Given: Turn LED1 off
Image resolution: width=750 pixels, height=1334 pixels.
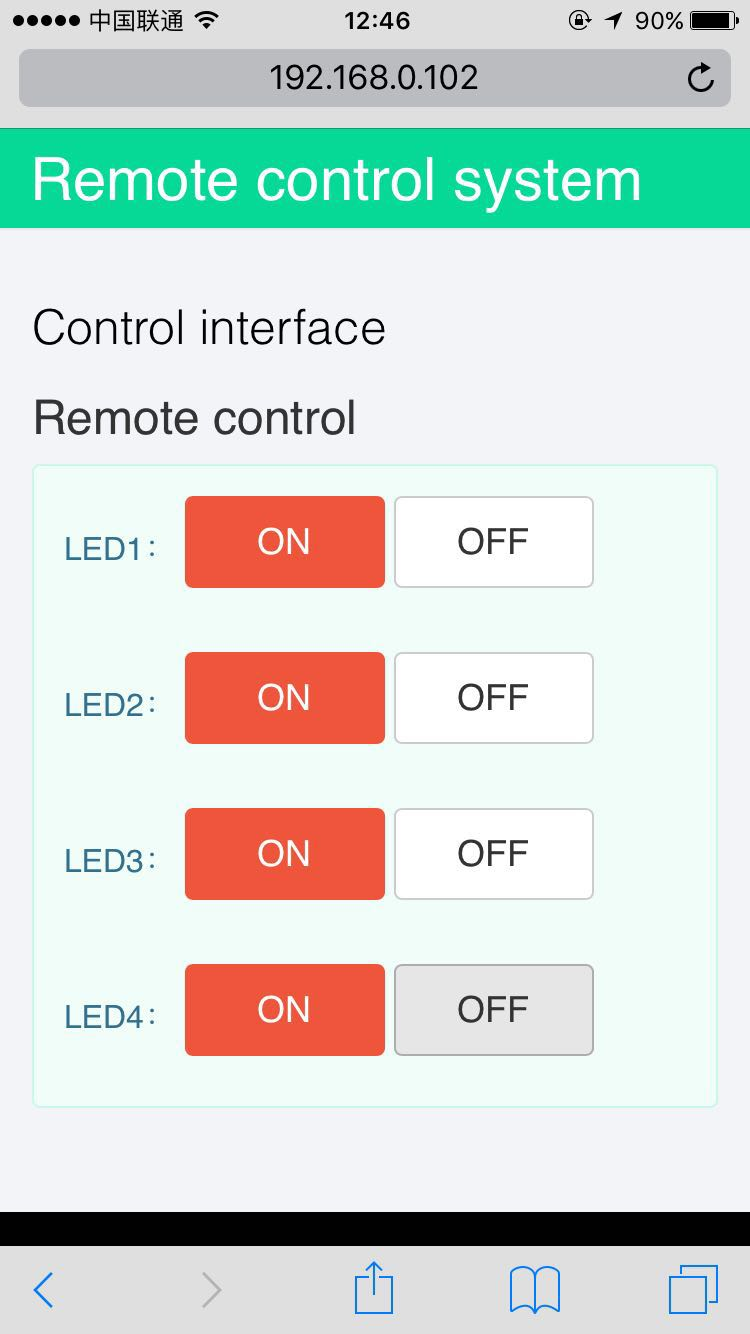Looking at the screenshot, I should [x=493, y=542].
